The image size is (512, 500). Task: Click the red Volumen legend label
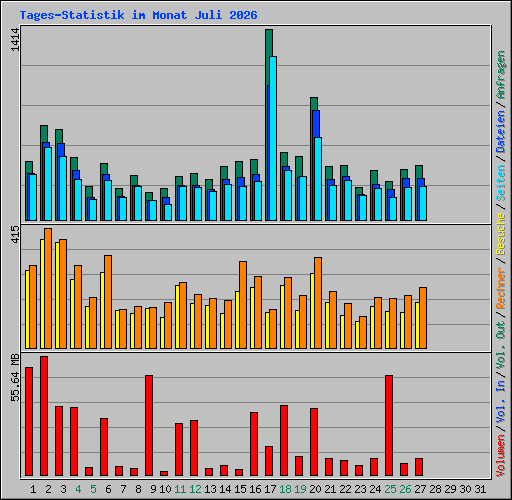(x=501, y=455)
